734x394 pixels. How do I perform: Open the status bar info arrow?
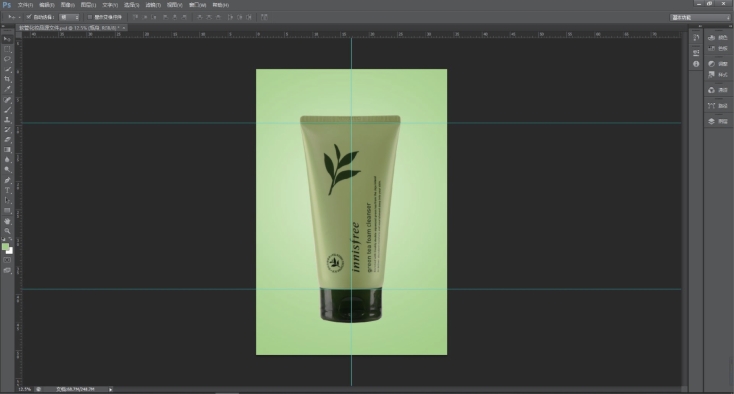coord(110,389)
